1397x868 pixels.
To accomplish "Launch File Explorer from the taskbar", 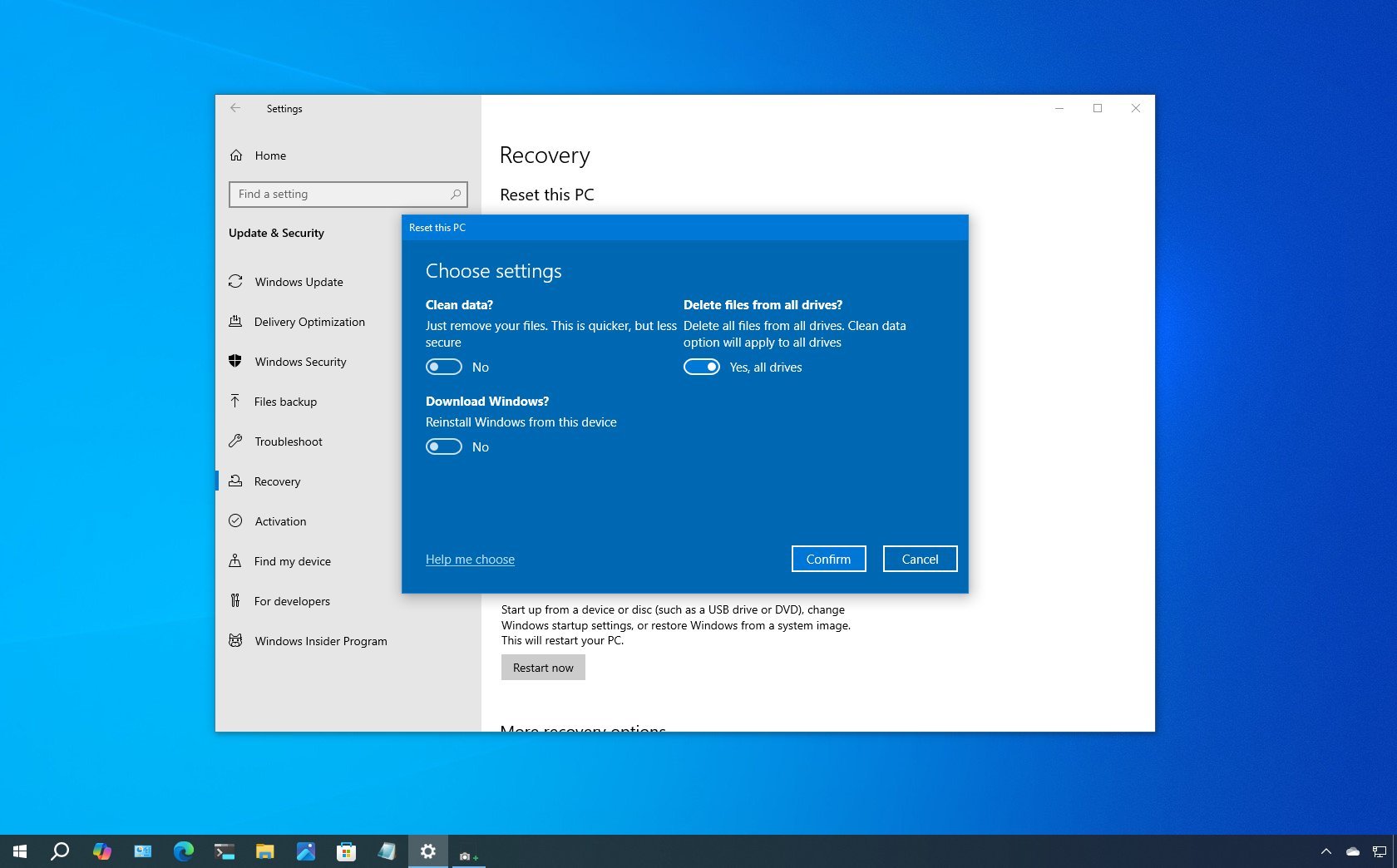I will [x=264, y=851].
